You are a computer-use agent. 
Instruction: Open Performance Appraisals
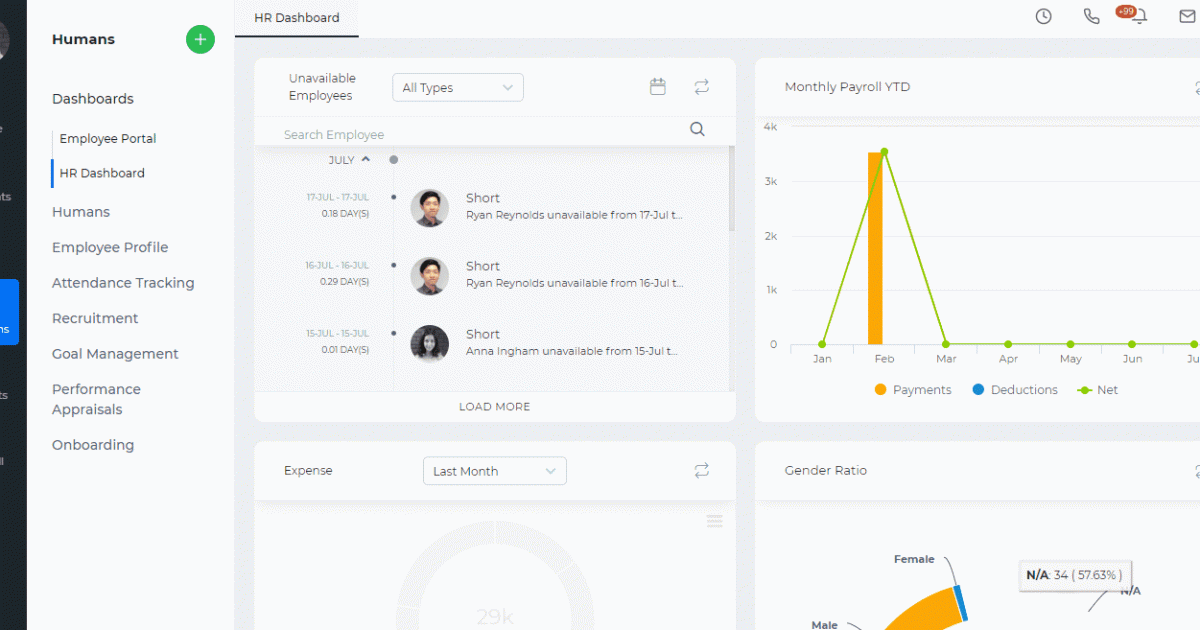click(x=96, y=399)
